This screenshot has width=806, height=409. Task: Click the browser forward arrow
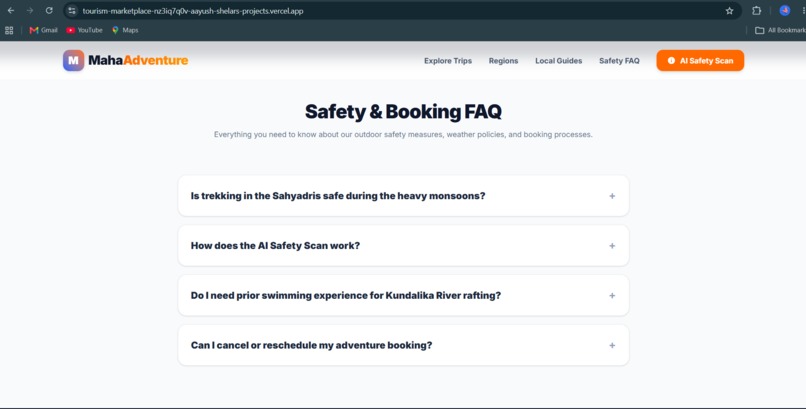30,11
